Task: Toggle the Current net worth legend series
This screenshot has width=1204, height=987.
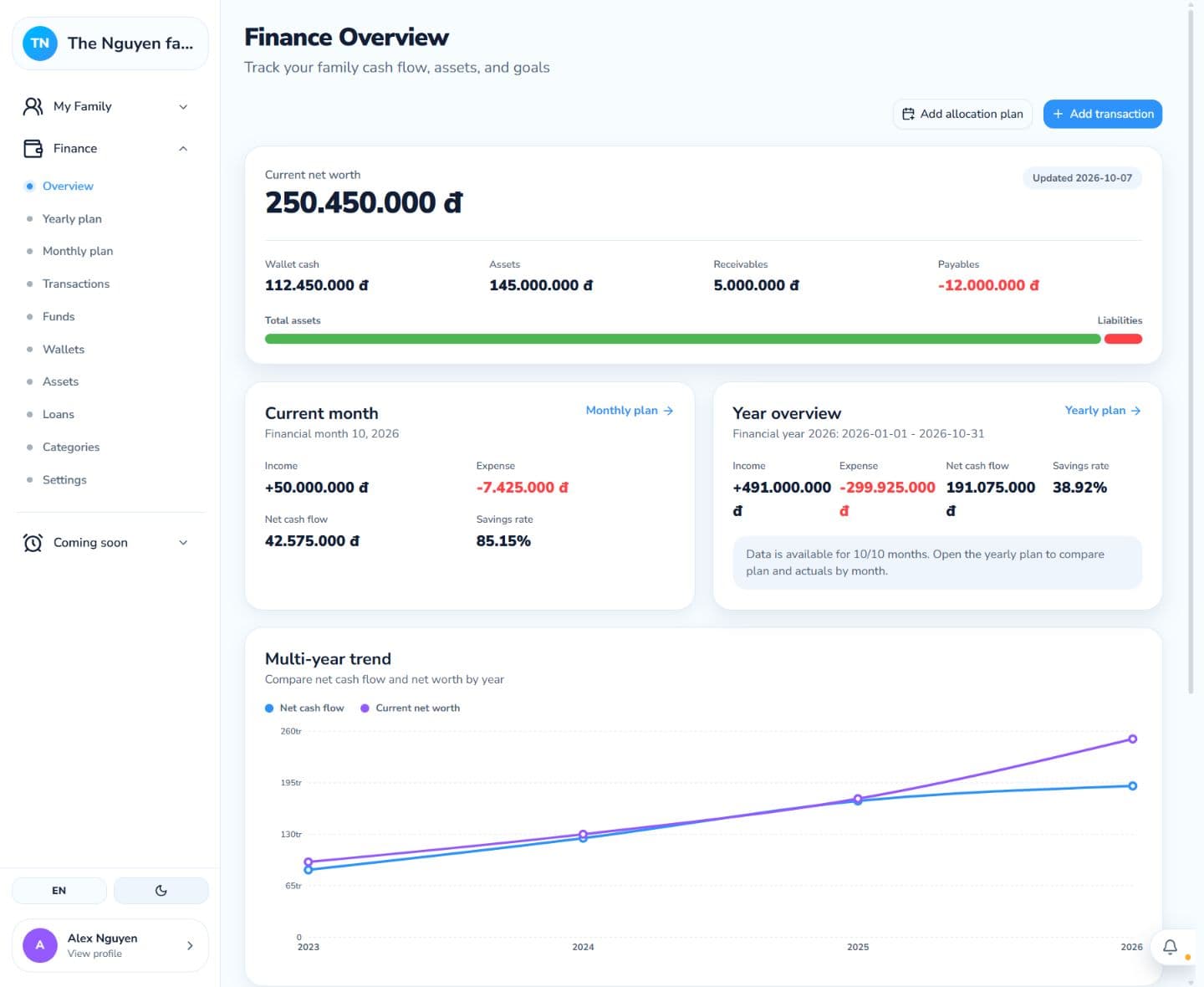Action: (x=410, y=708)
